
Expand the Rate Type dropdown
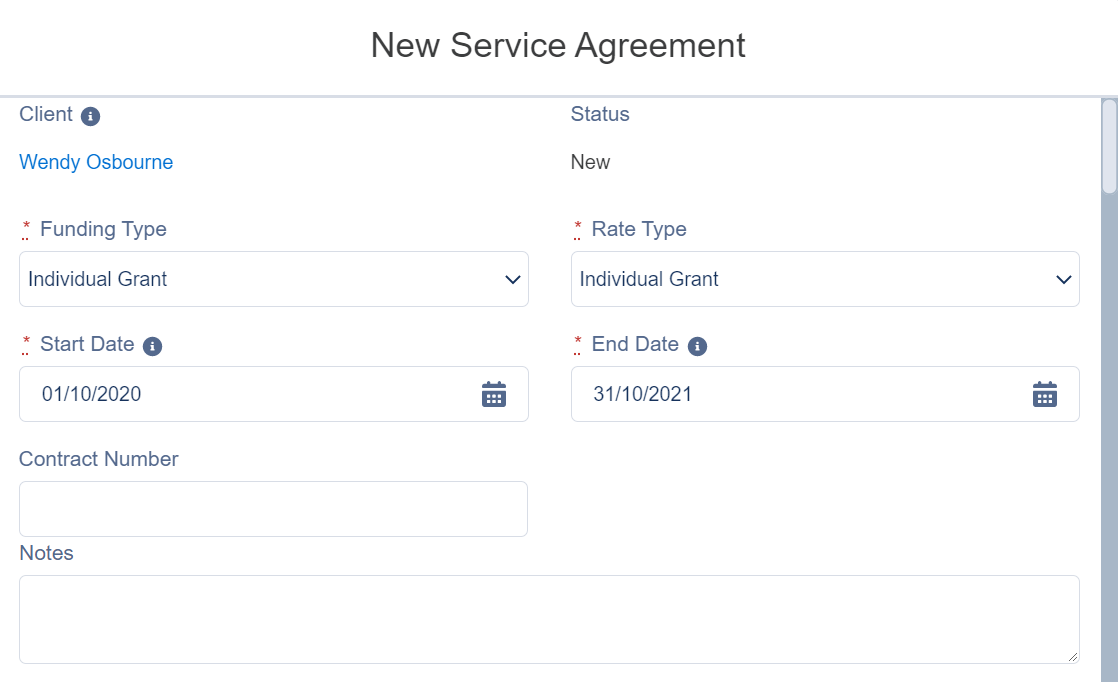pos(825,279)
